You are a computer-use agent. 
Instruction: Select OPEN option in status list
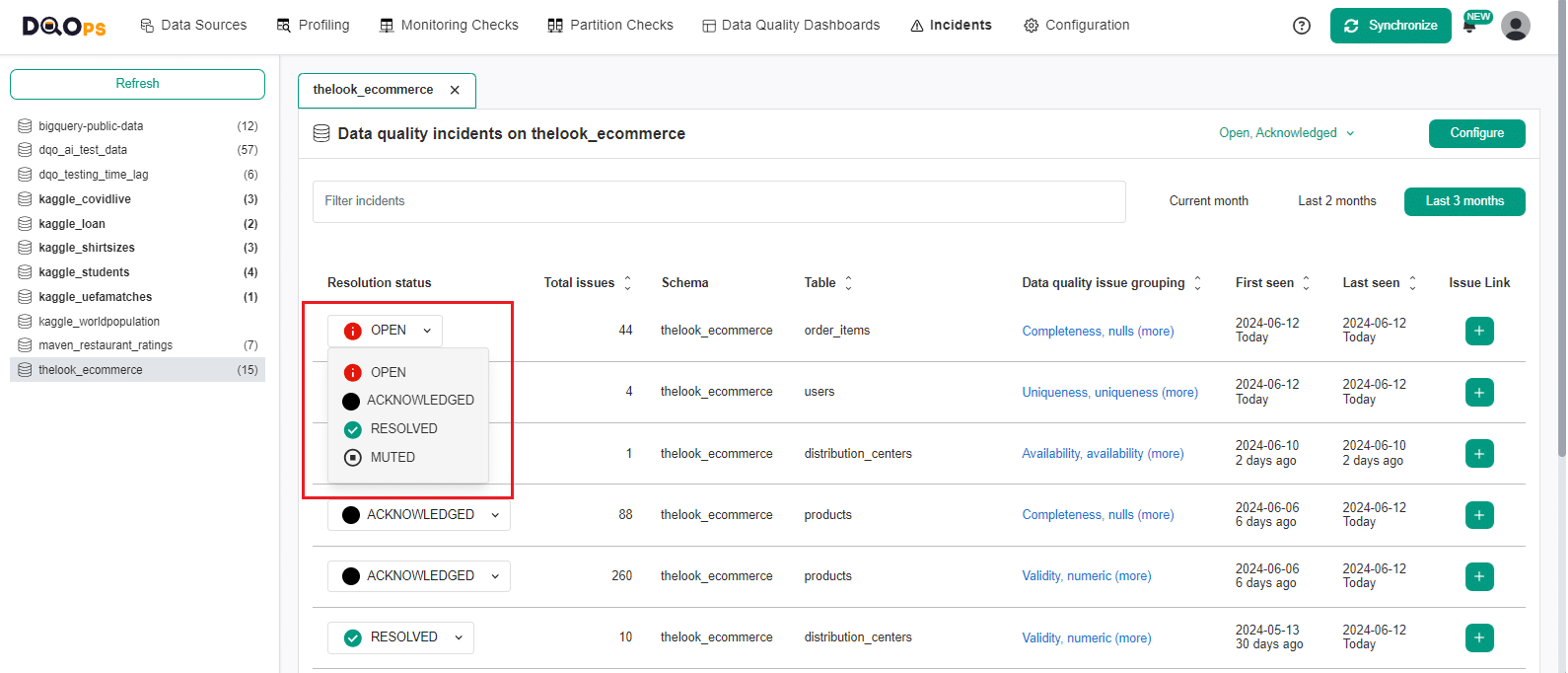(408, 372)
